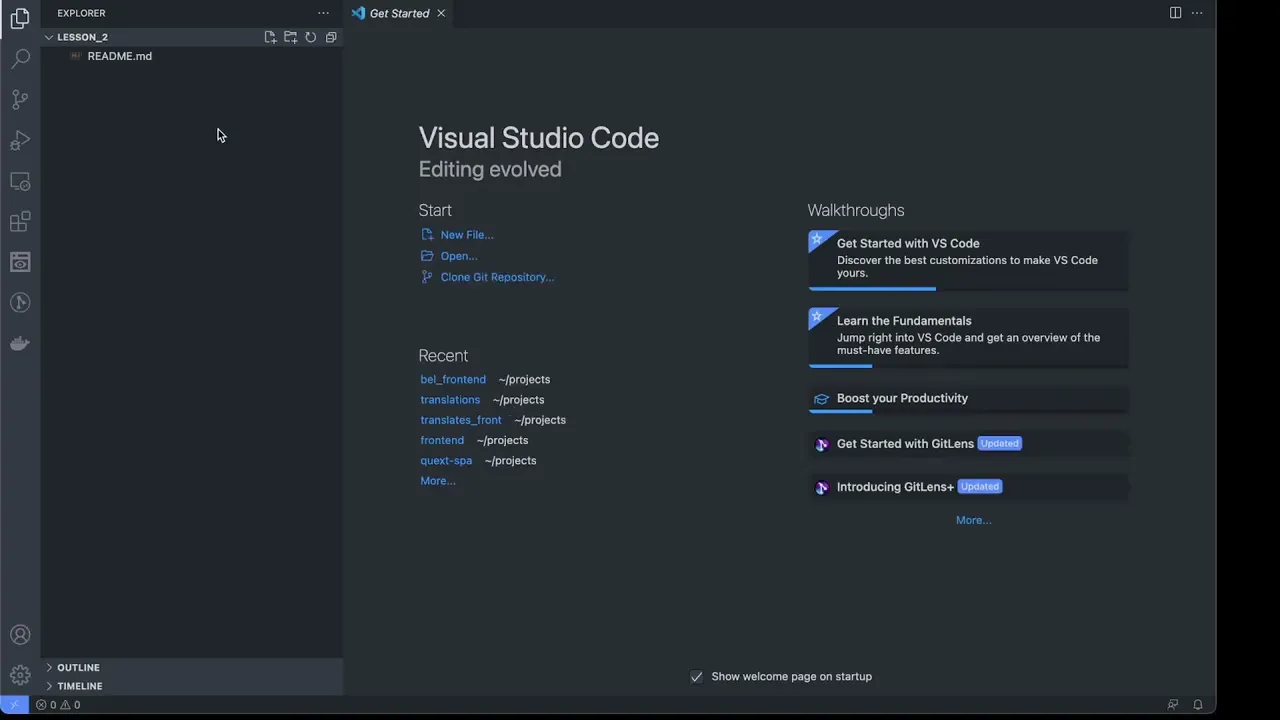The width and height of the screenshot is (1280, 720).
Task: Refresh the Explorer file tree
Action: click(x=311, y=37)
